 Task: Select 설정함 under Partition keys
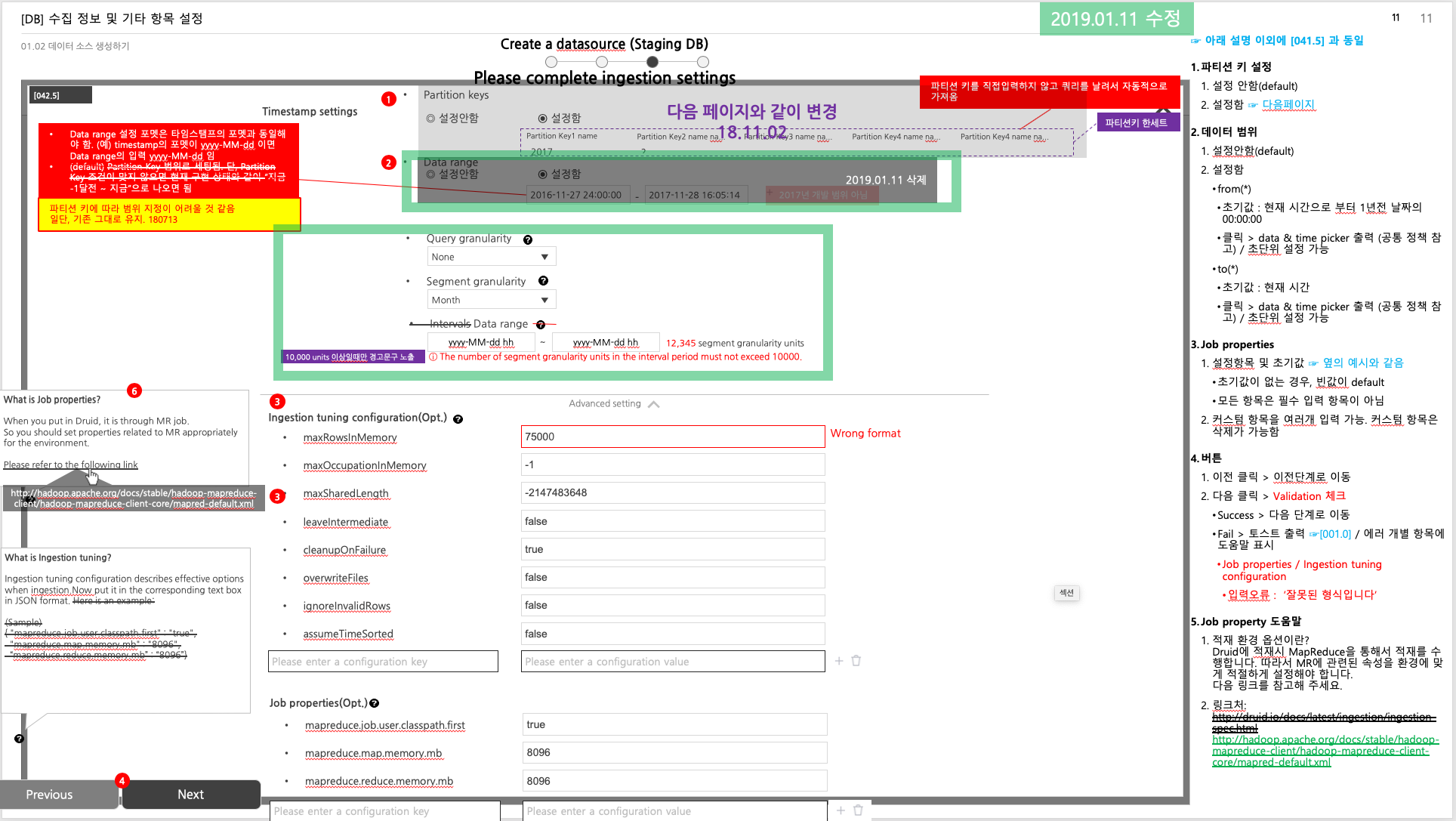(x=560, y=119)
